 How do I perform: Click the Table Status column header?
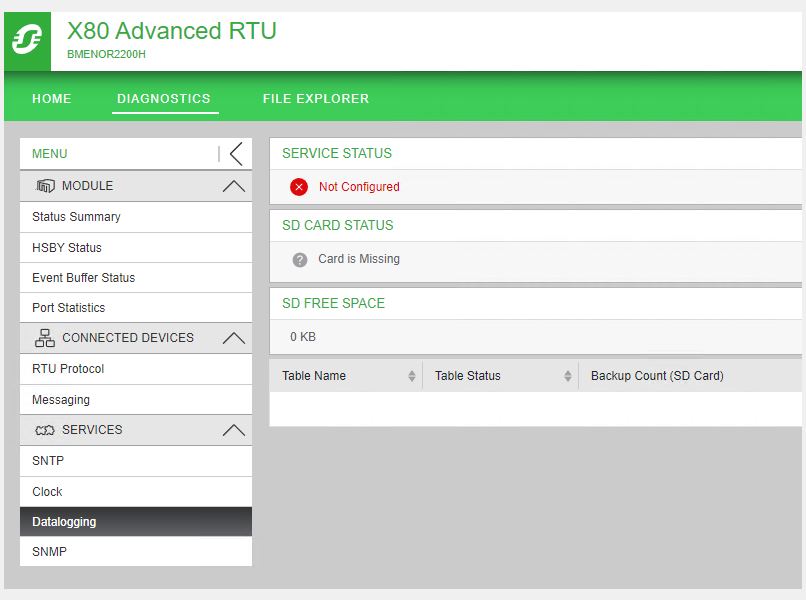pyautogui.click(x=468, y=376)
